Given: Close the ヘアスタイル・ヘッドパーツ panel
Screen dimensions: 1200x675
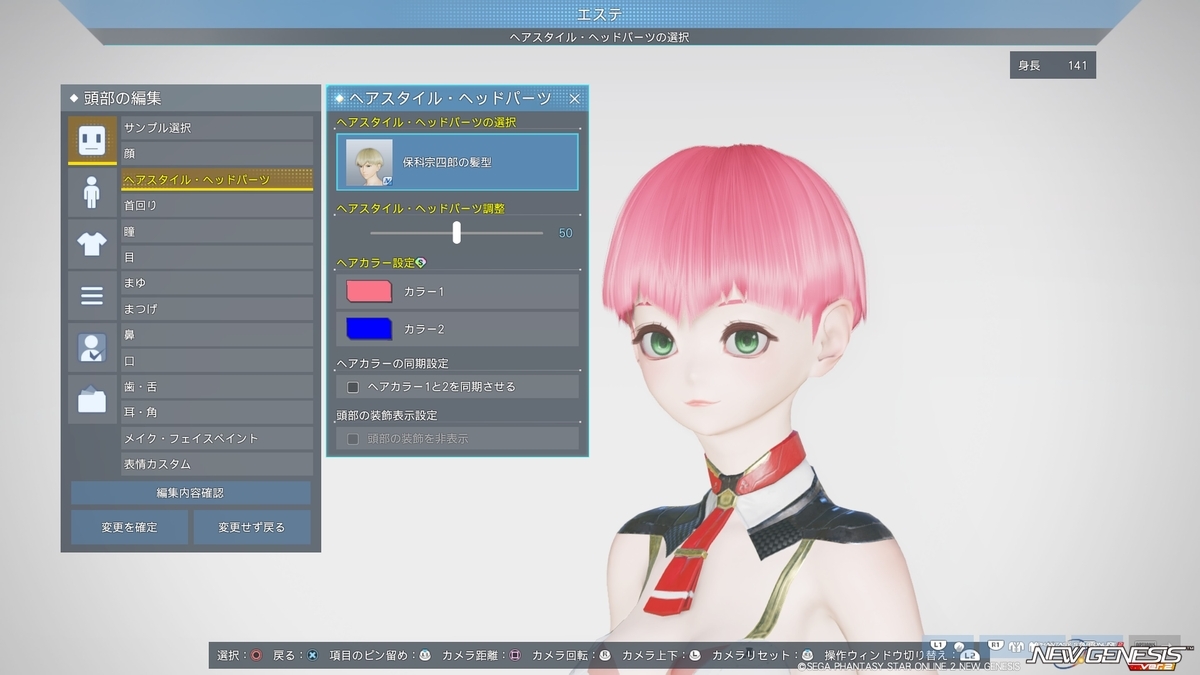Looking at the screenshot, I should 575,98.
